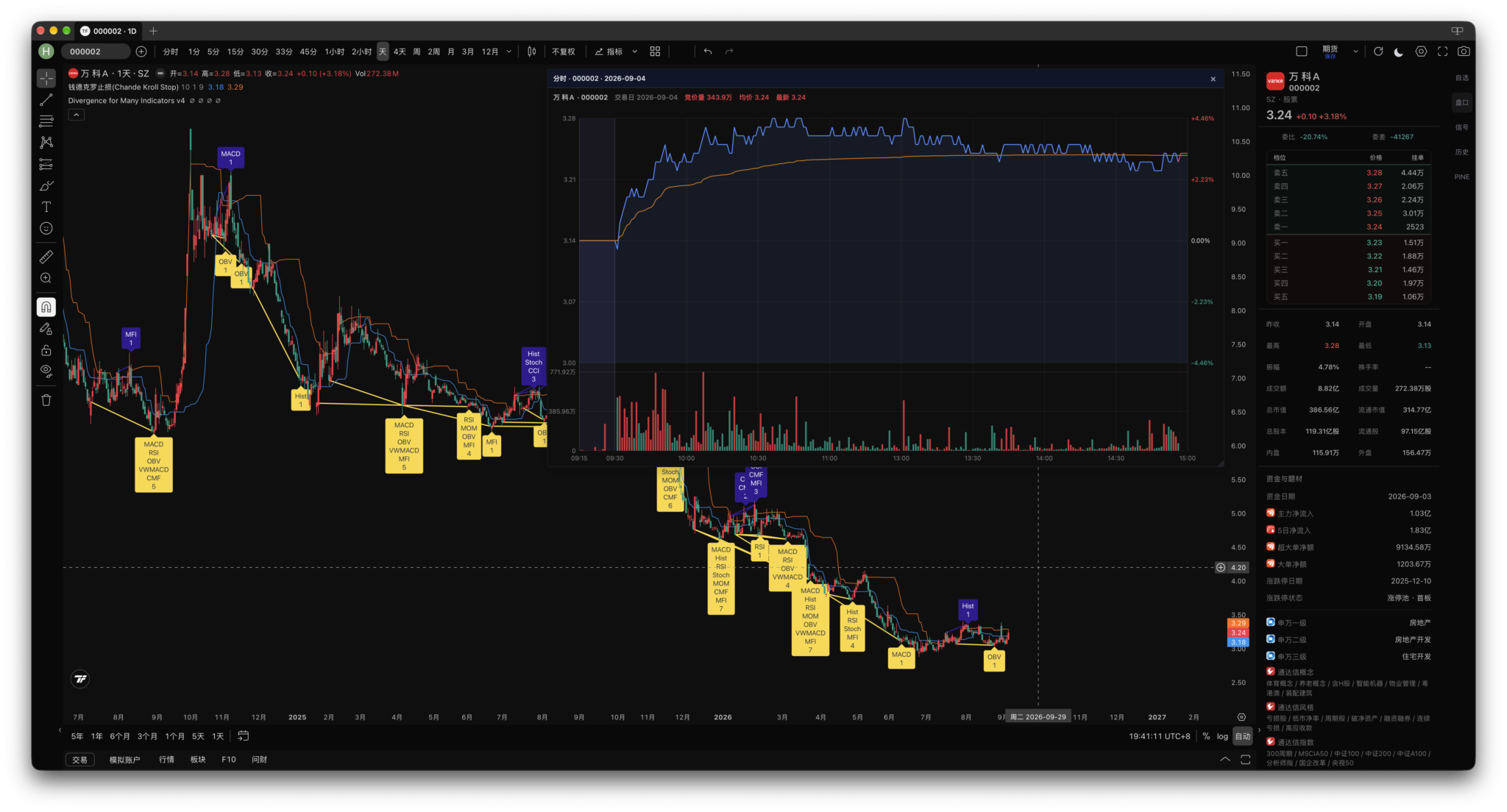Click the 4.20 crosshair price label plus
The width and height of the screenshot is (1507, 812).
(1221, 567)
